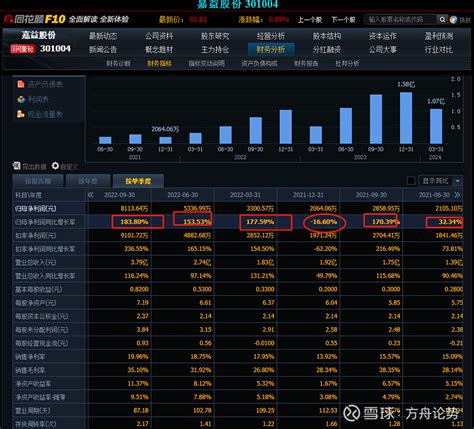Open the 现金流量表 cash flow icon
The image size is (474, 429).
(x=21, y=114)
